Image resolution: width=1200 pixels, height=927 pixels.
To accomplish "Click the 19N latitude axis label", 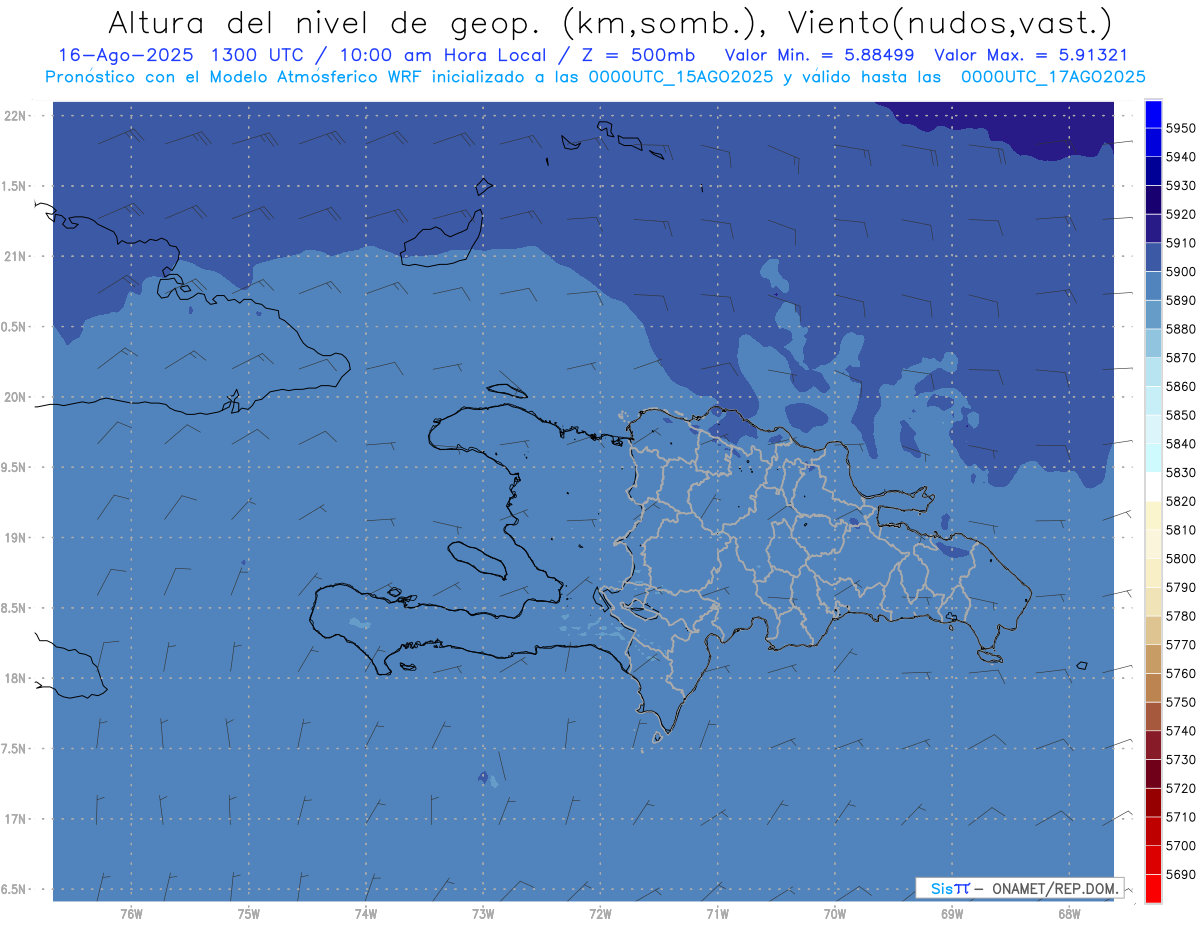I will 16,538.
